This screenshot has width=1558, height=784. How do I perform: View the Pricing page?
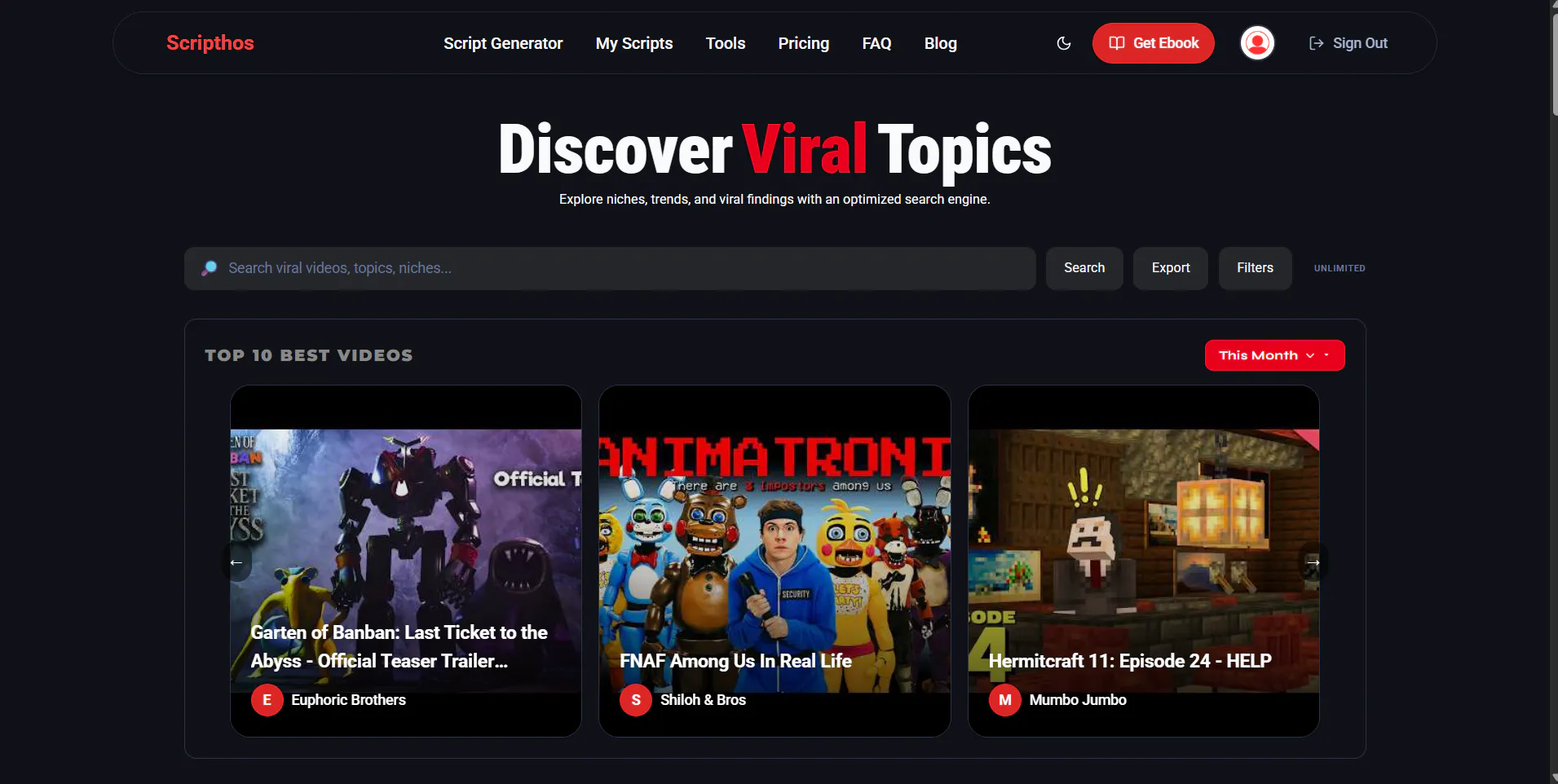(x=804, y=43)
